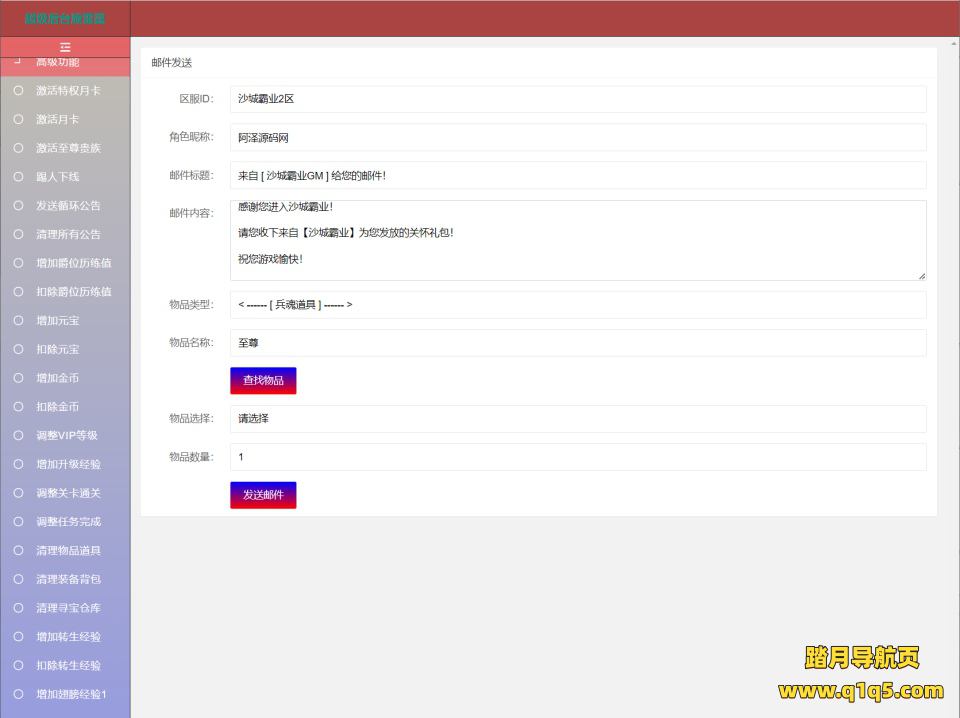Click the 物品数量 quantity field

578,457
